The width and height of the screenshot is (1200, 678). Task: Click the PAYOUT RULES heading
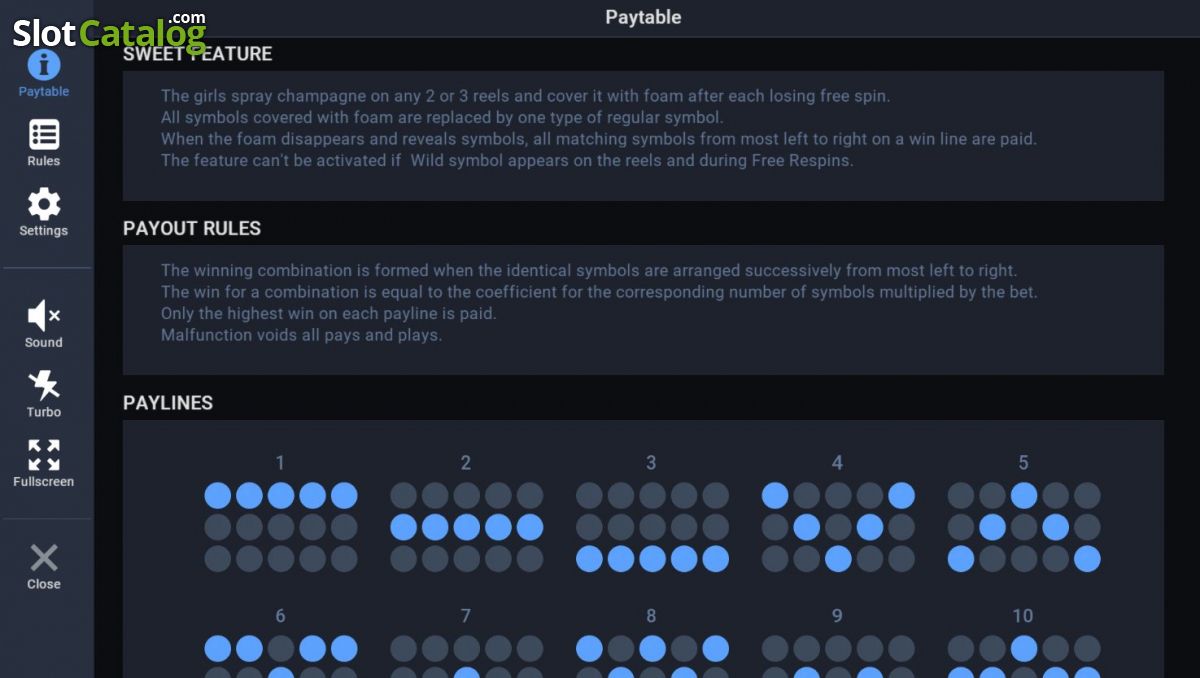(192, 228)
